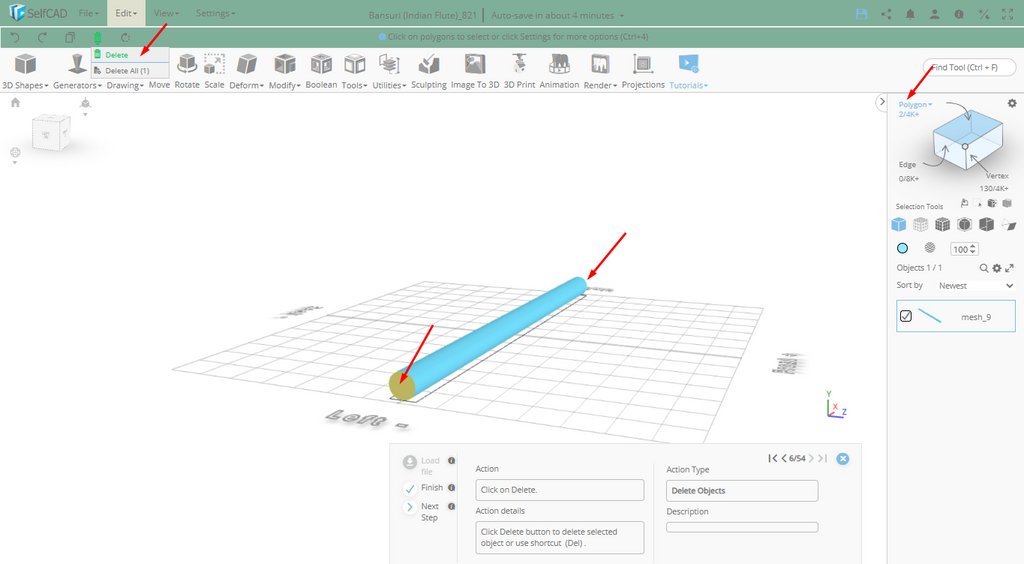The height and width of the screenshot is (564, 1024).
Task: Click Delete in the Edit menu
Action: click(x=116, y=55)
